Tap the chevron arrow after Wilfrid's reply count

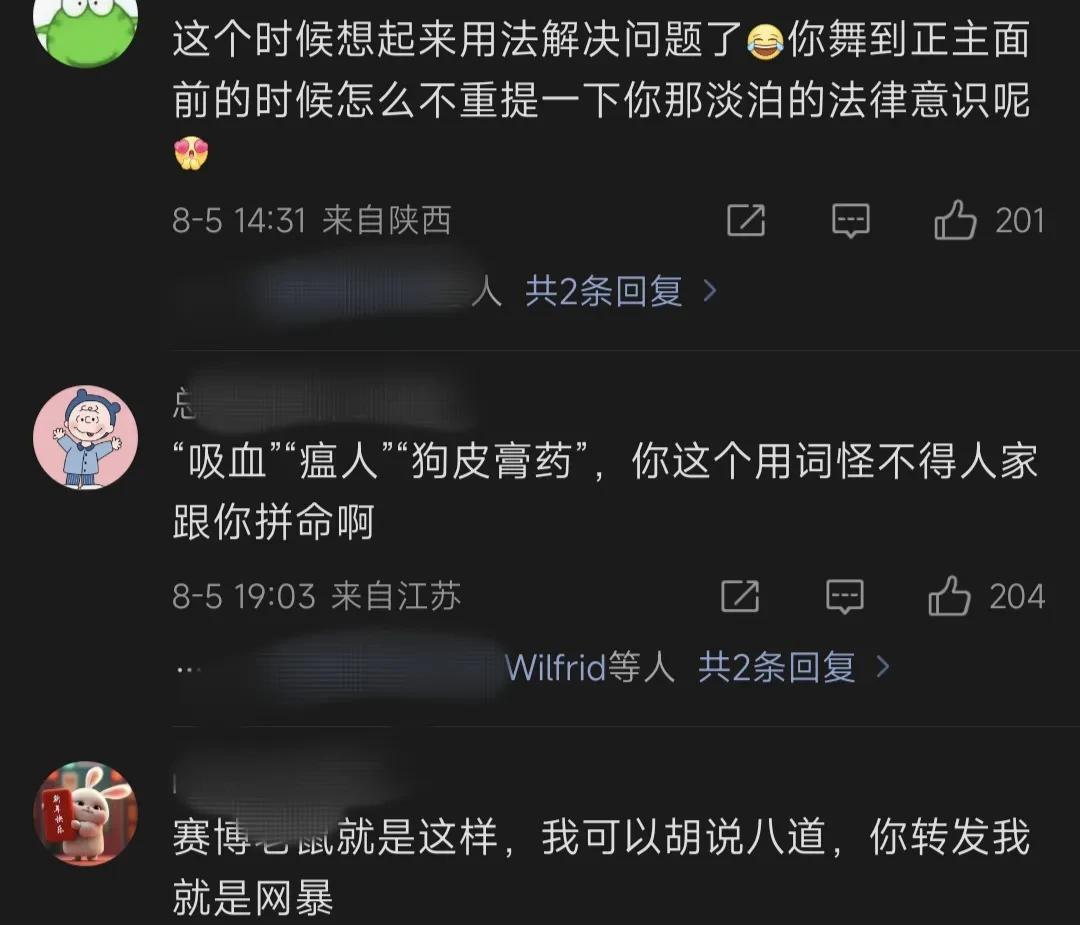(883, 667)
